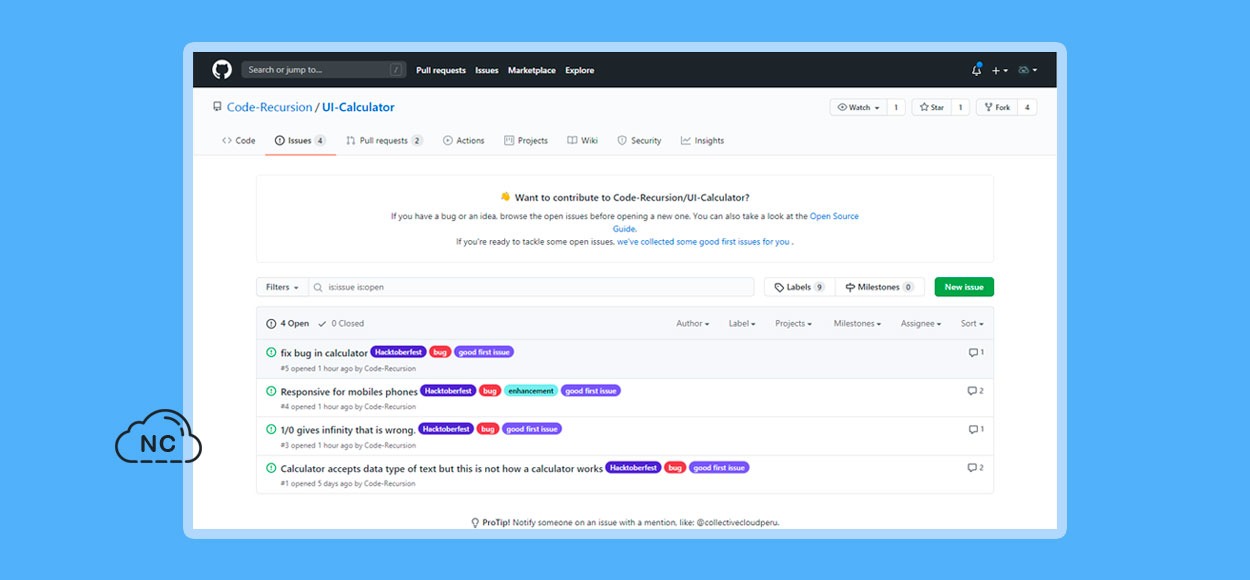Expand the Projects filter dropdown
Image resolution: width=1250 pixels, height=580 pixels.
pos(794,324)
